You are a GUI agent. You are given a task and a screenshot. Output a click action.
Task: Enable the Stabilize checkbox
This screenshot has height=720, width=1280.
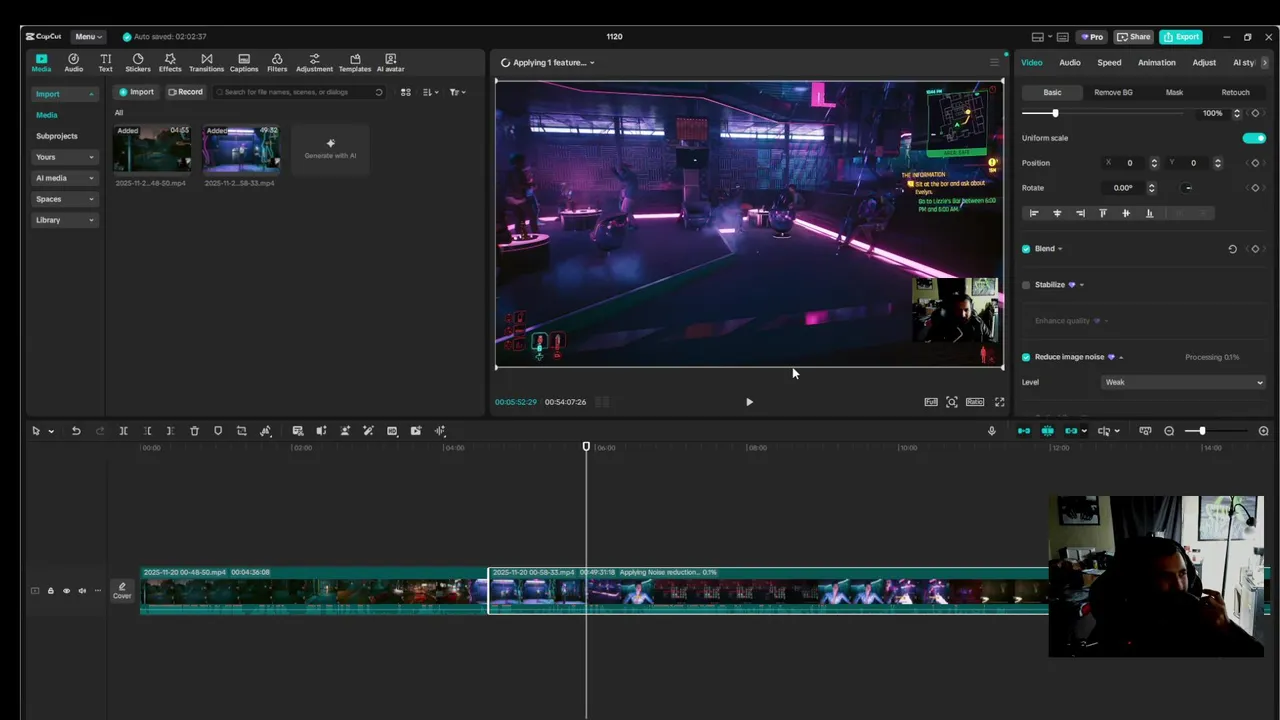(x=1026, y=285)
